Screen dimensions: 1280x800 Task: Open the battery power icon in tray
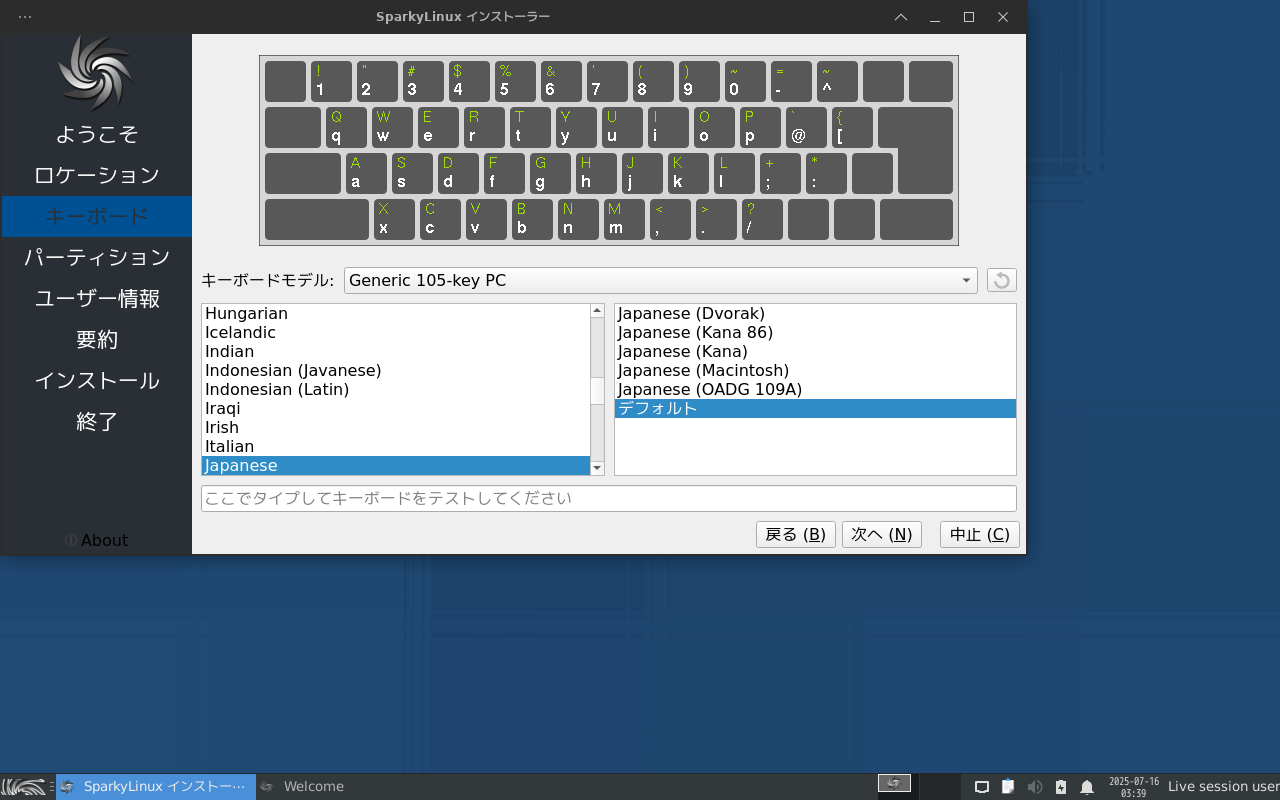coord(1061,787)
